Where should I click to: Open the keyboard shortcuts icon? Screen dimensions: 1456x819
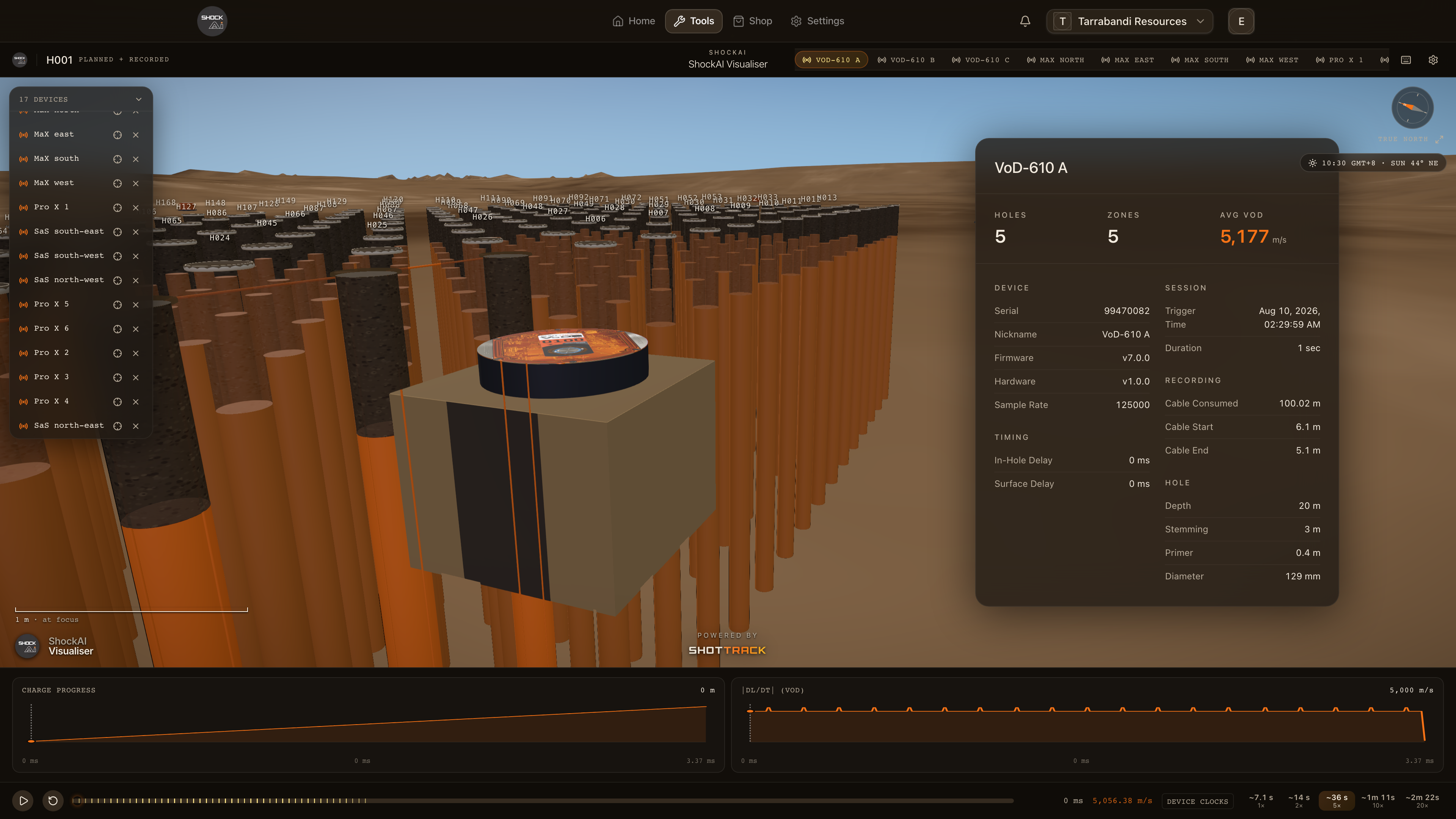click(1406, 60)
